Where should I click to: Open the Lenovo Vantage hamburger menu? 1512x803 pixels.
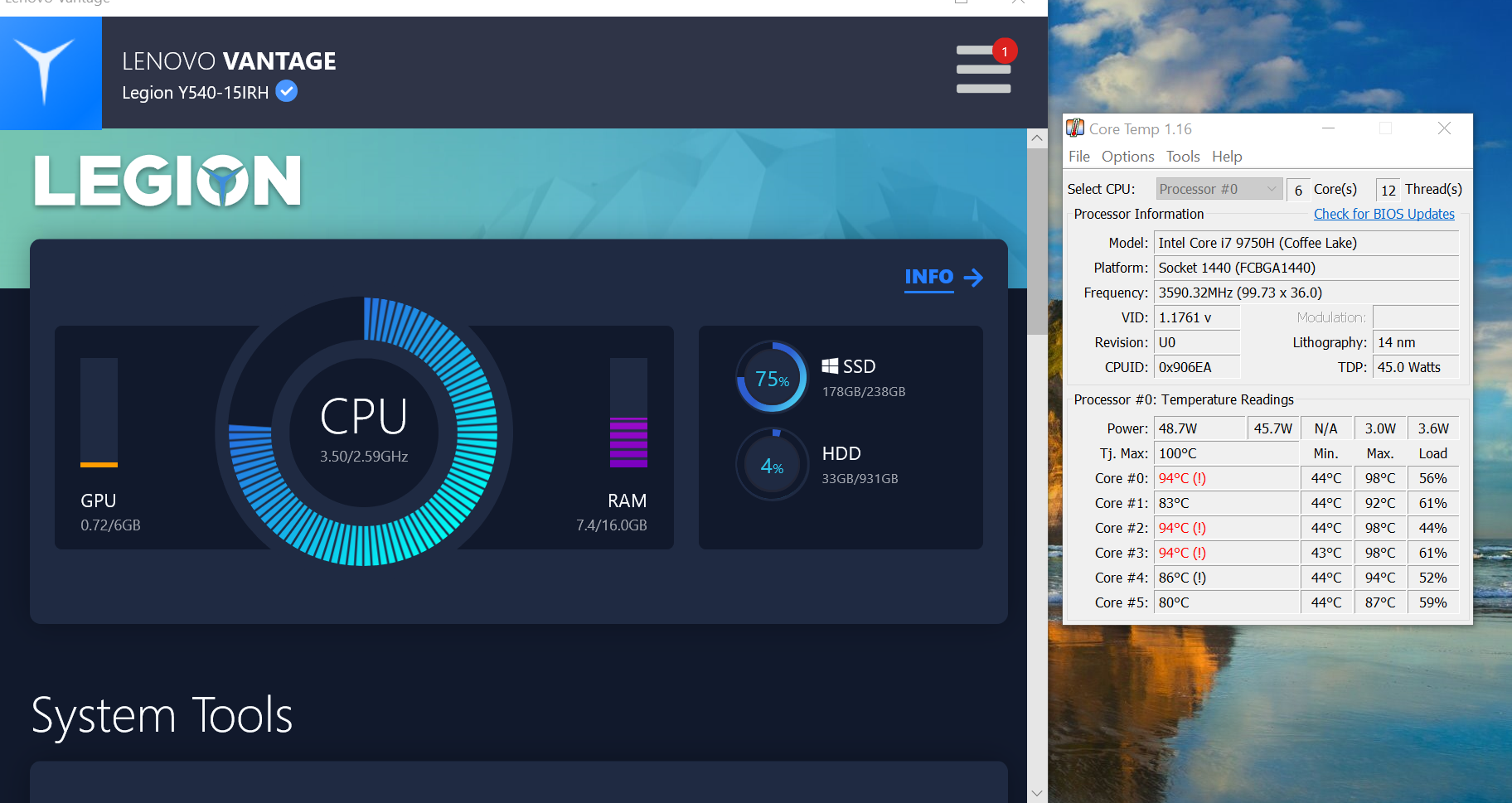pyautogui.click(x=983, y=70)
